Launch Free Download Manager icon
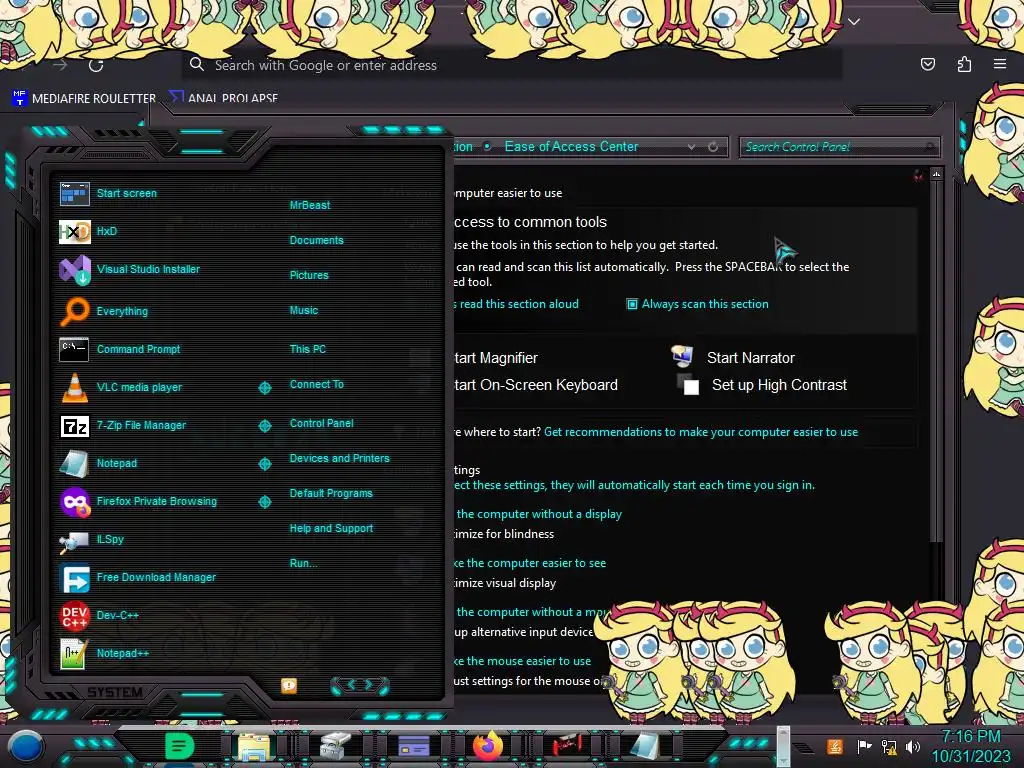This screenshot has width=1024, height=768. (x=74, y=578)
